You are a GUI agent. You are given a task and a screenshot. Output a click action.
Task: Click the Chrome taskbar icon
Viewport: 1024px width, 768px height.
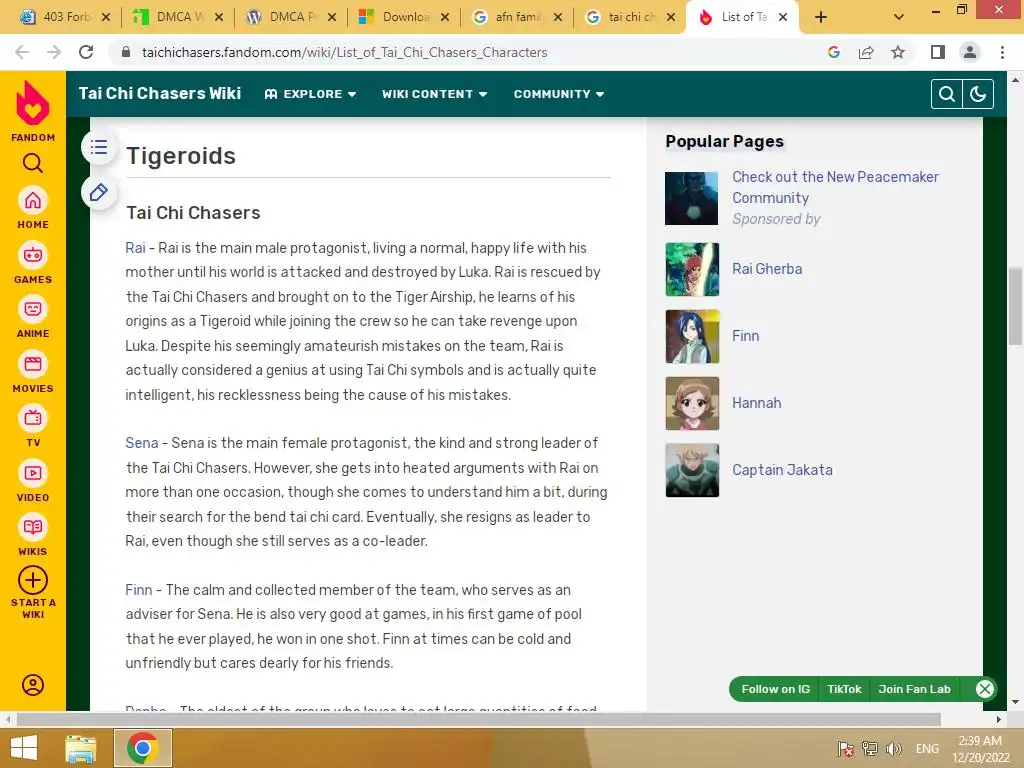point(143,748)
